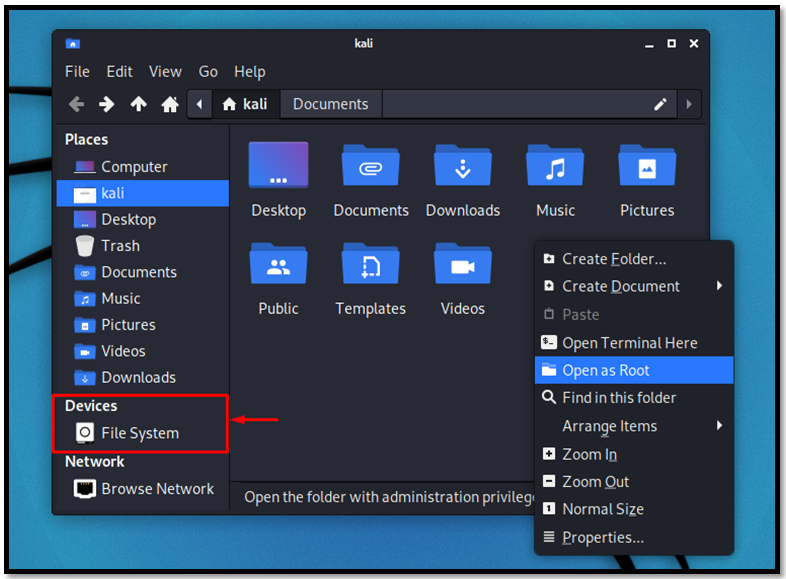Choose Open as Root

pos(634,370)
